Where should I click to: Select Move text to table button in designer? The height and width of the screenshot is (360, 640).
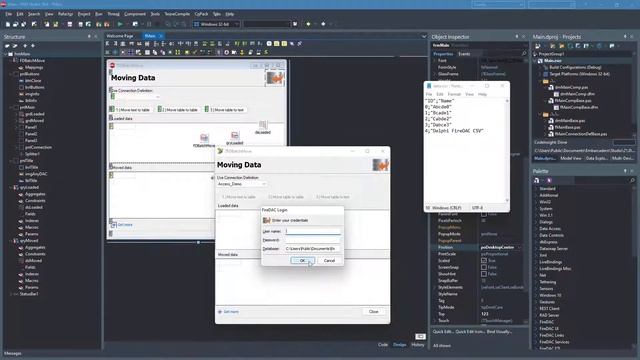133,110
